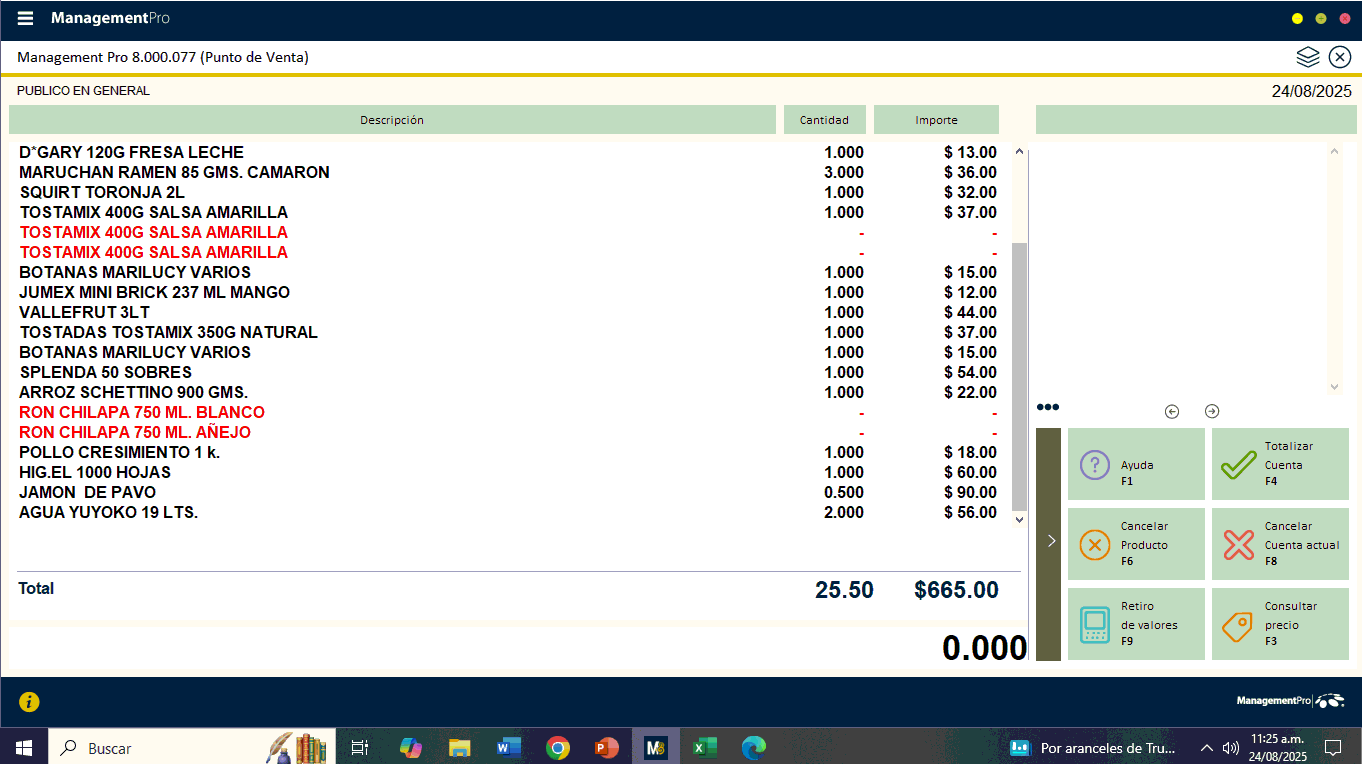Select HIG.EL 1000 HOJAS row
Viewport: 1362px width, 764px height.
click(x=508, y=472)
